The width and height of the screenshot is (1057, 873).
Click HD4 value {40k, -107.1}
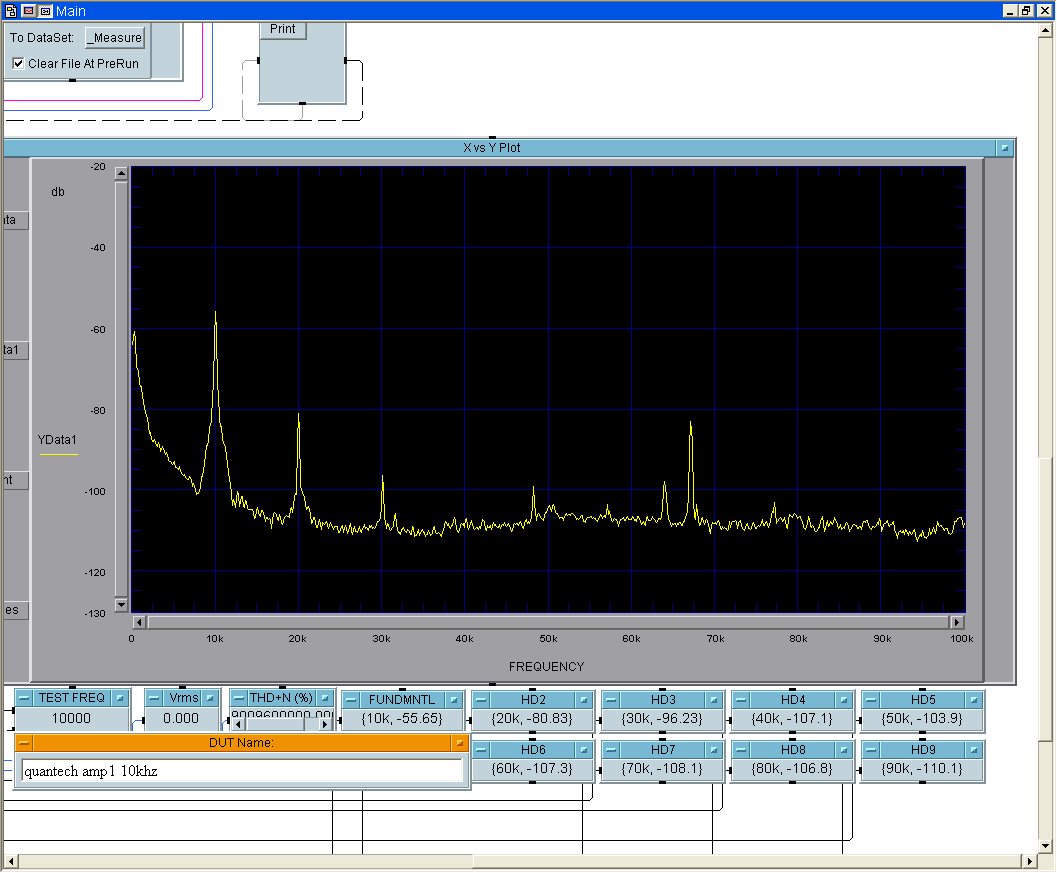click(x=792, y=719)
